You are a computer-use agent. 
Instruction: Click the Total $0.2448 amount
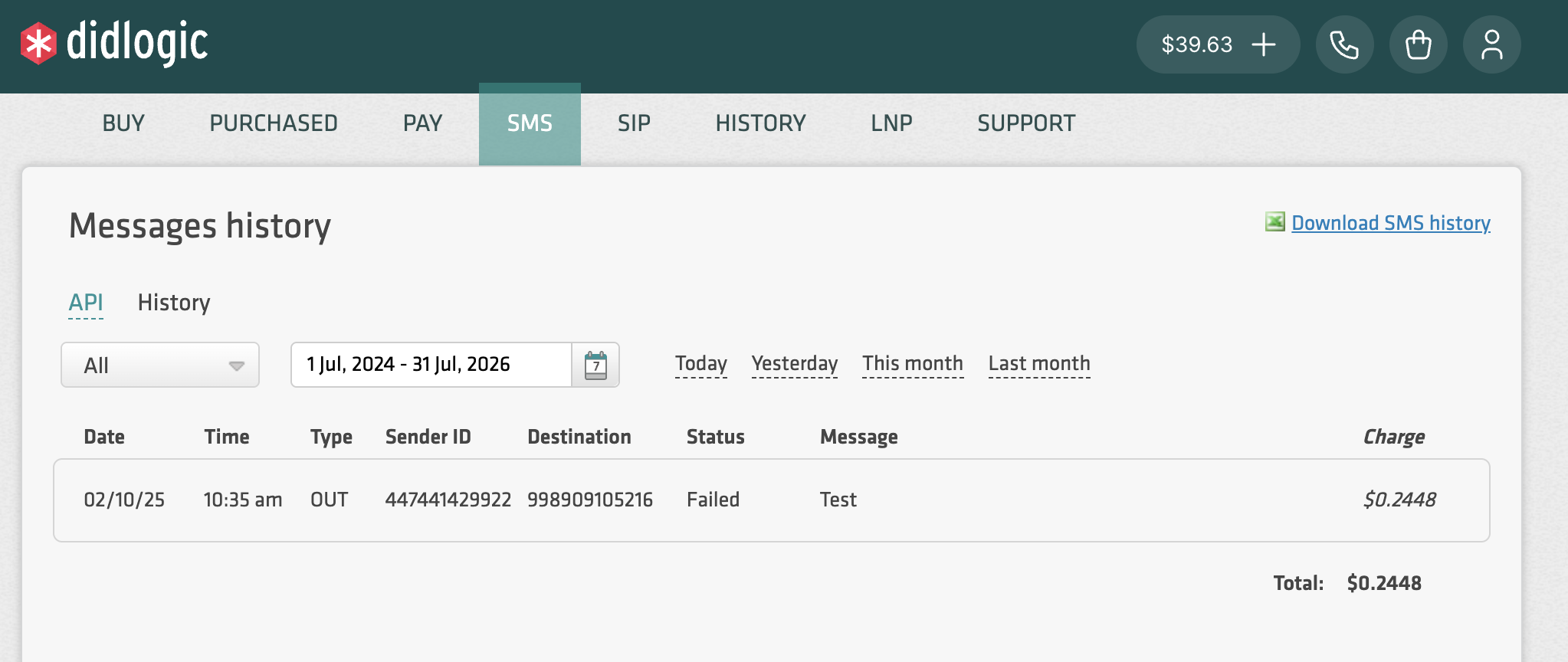[x=1384, y=583]
